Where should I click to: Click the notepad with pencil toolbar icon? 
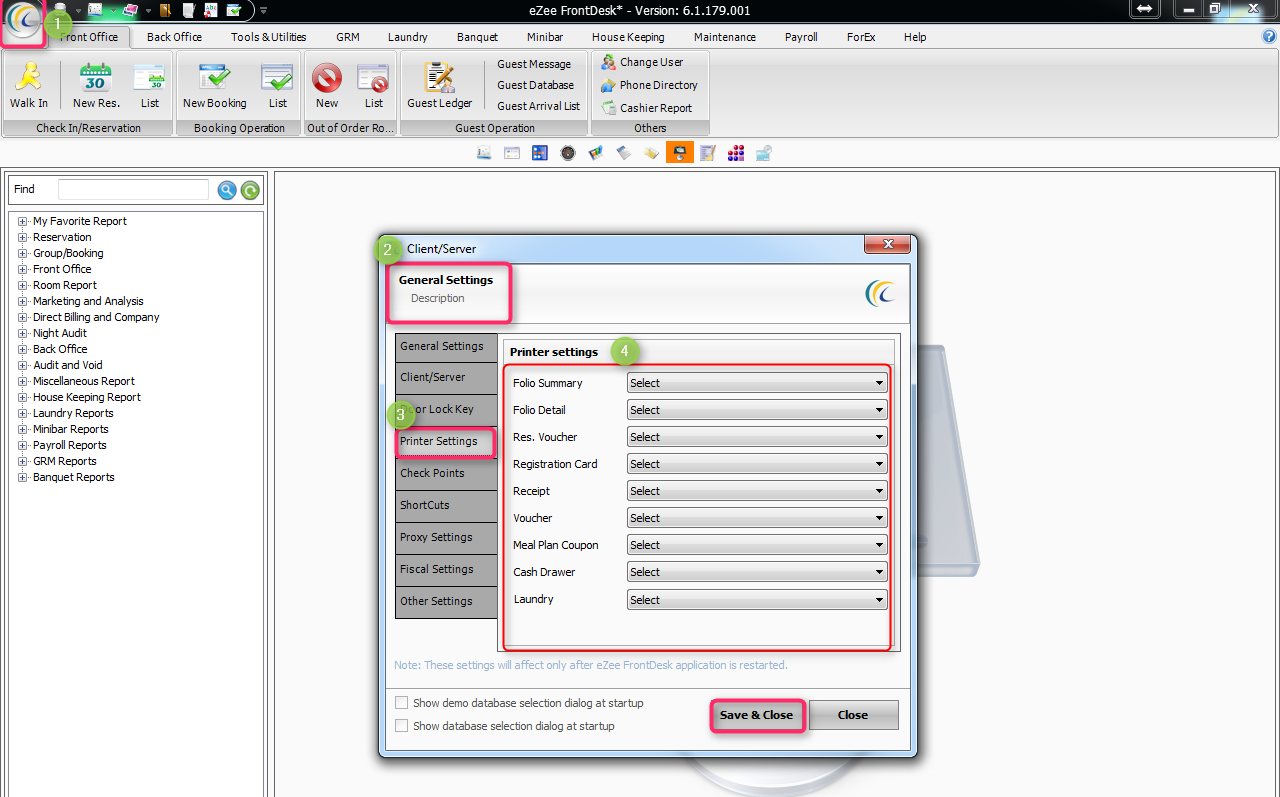click(708, 153)
